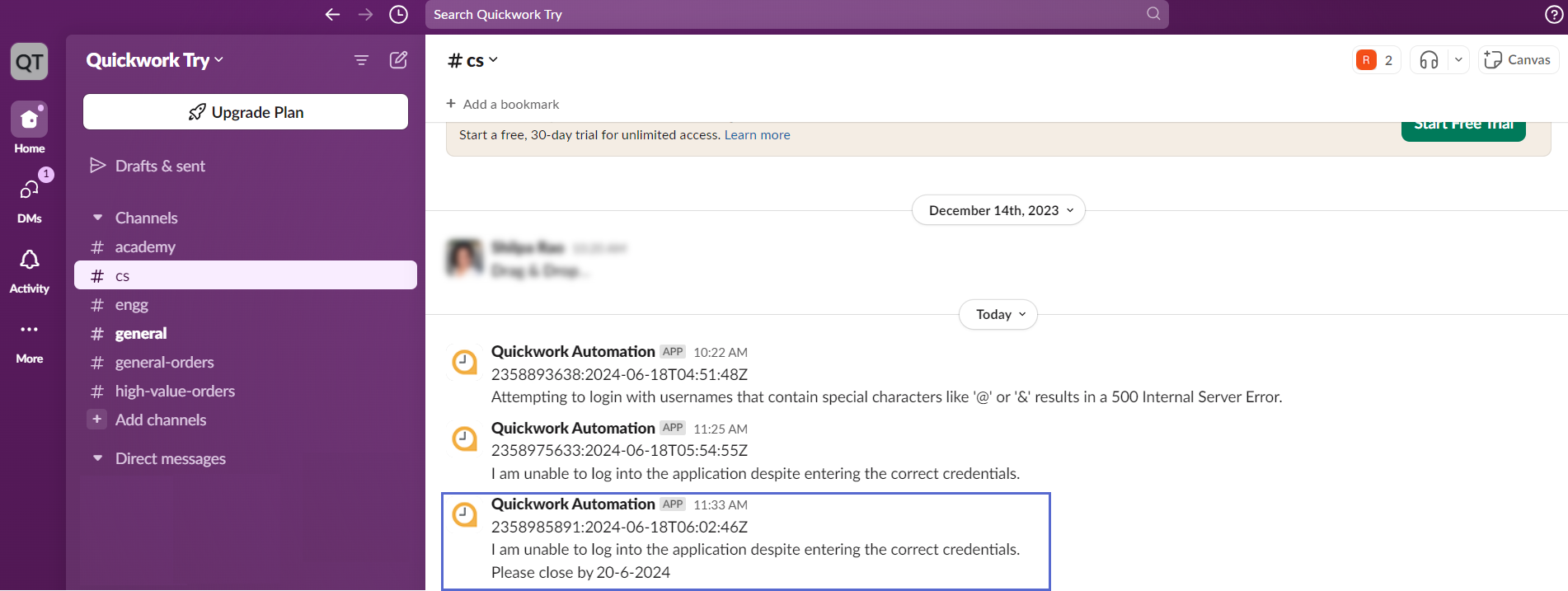Viewport: 1568px width, 591px height.
Task: Click the filter conversations icon
Action: tap(361, 60)
